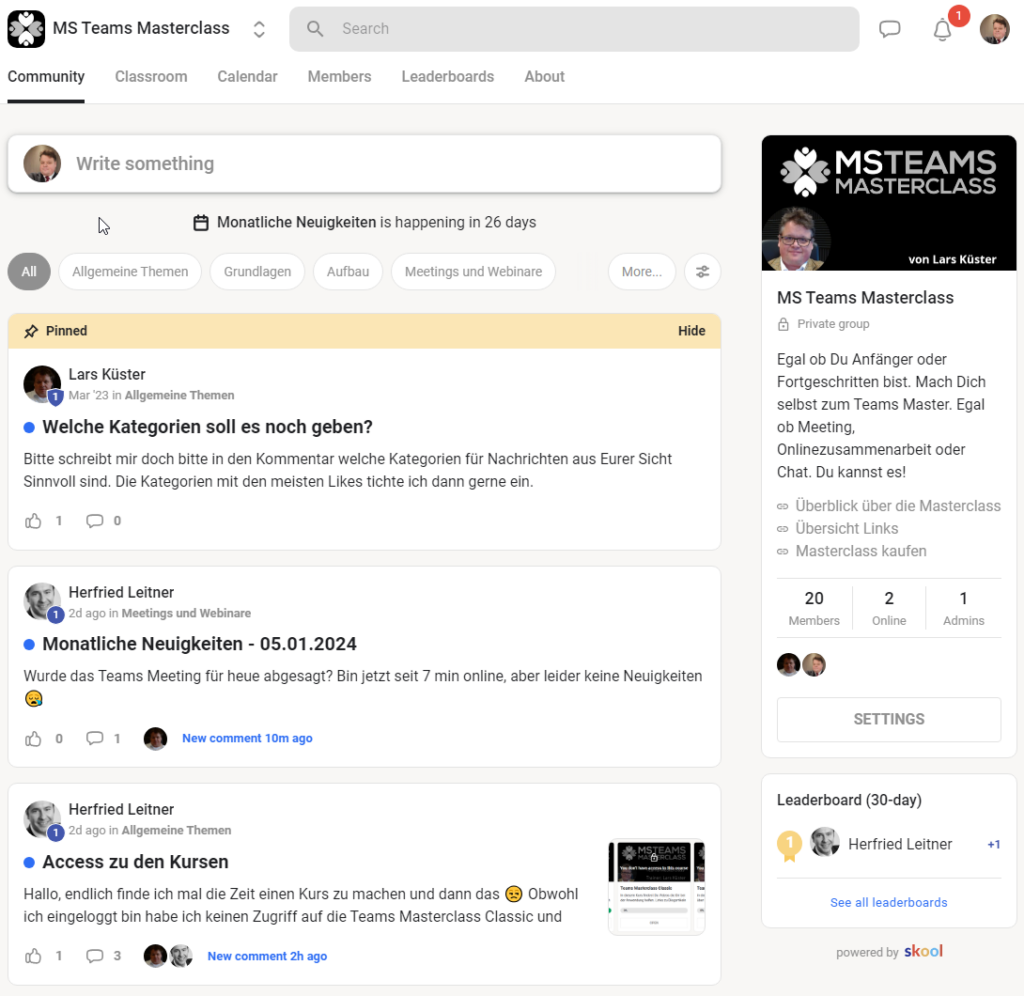Click the first online member avatar in sidebar
The image size is (1024, 996).
click(789, 665)
